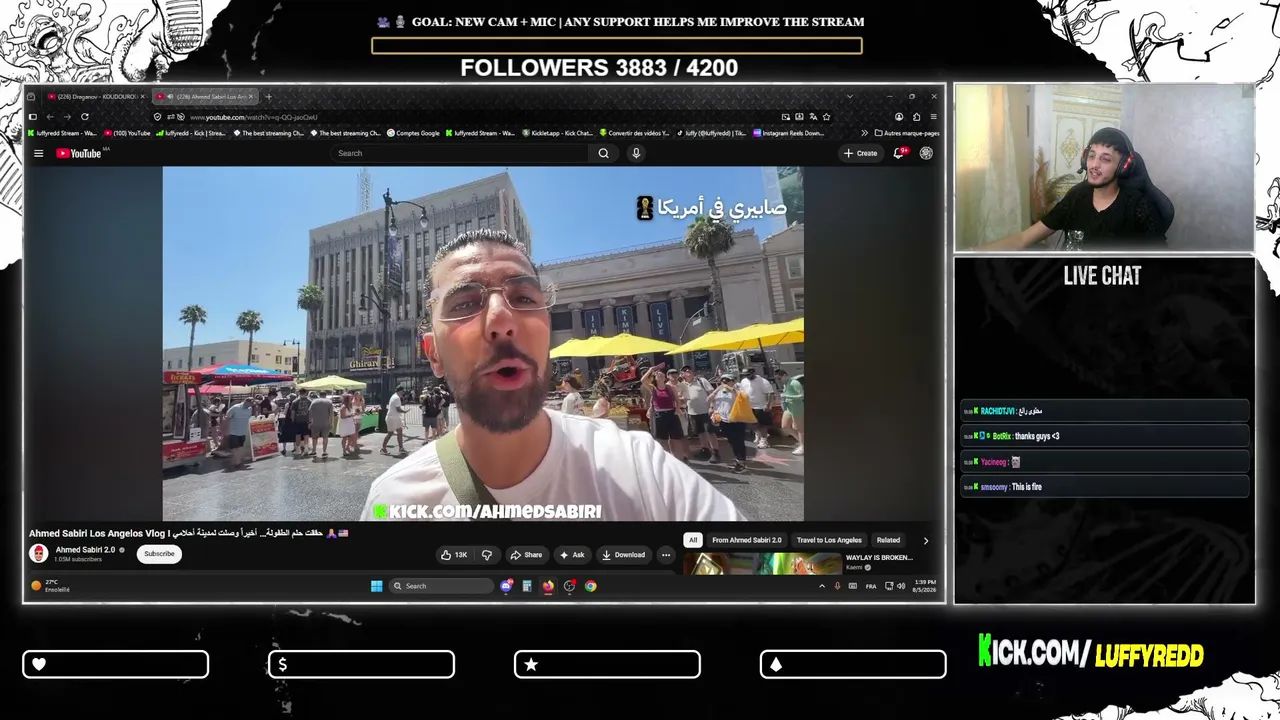Show more filter chips with right arrow
The height and width of the screenshot is (720, 1280).
(x=925, y=540)
